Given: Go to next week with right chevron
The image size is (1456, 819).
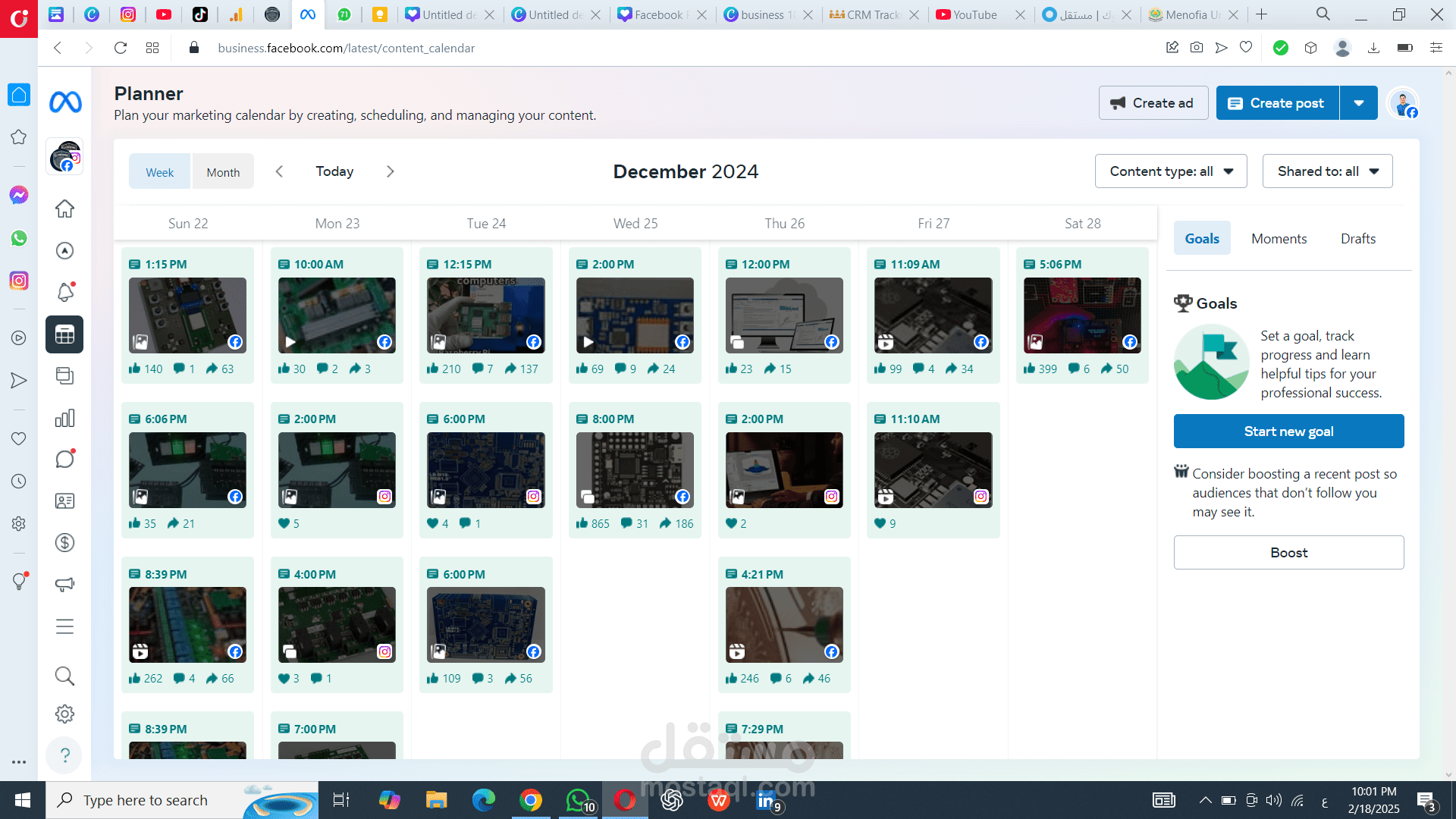Looking at the screenshot, I should point(390,171).
